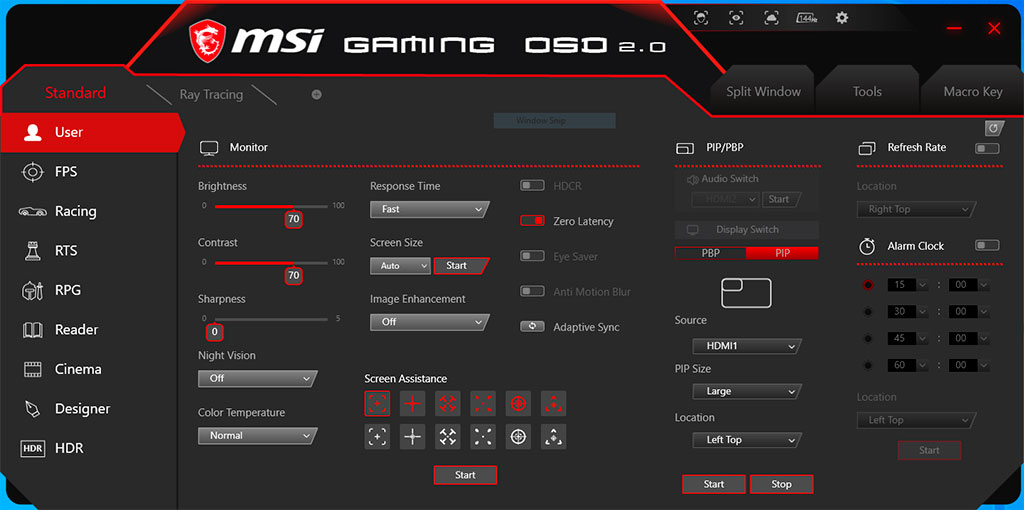
Task: Open the Reader mode in the sidebar
Action: click(88, 330)
